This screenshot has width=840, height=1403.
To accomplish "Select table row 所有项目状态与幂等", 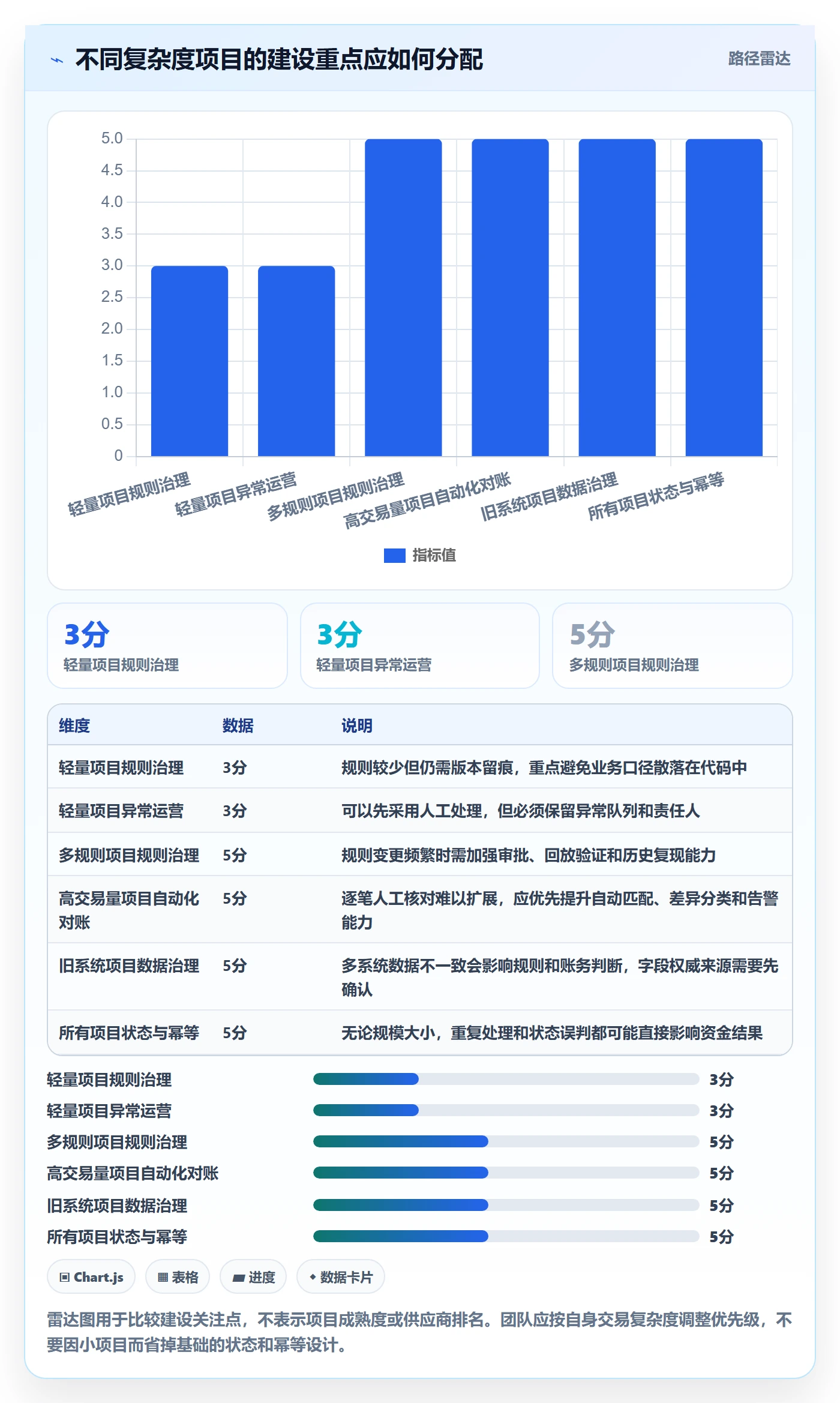I will point(420,1033).
